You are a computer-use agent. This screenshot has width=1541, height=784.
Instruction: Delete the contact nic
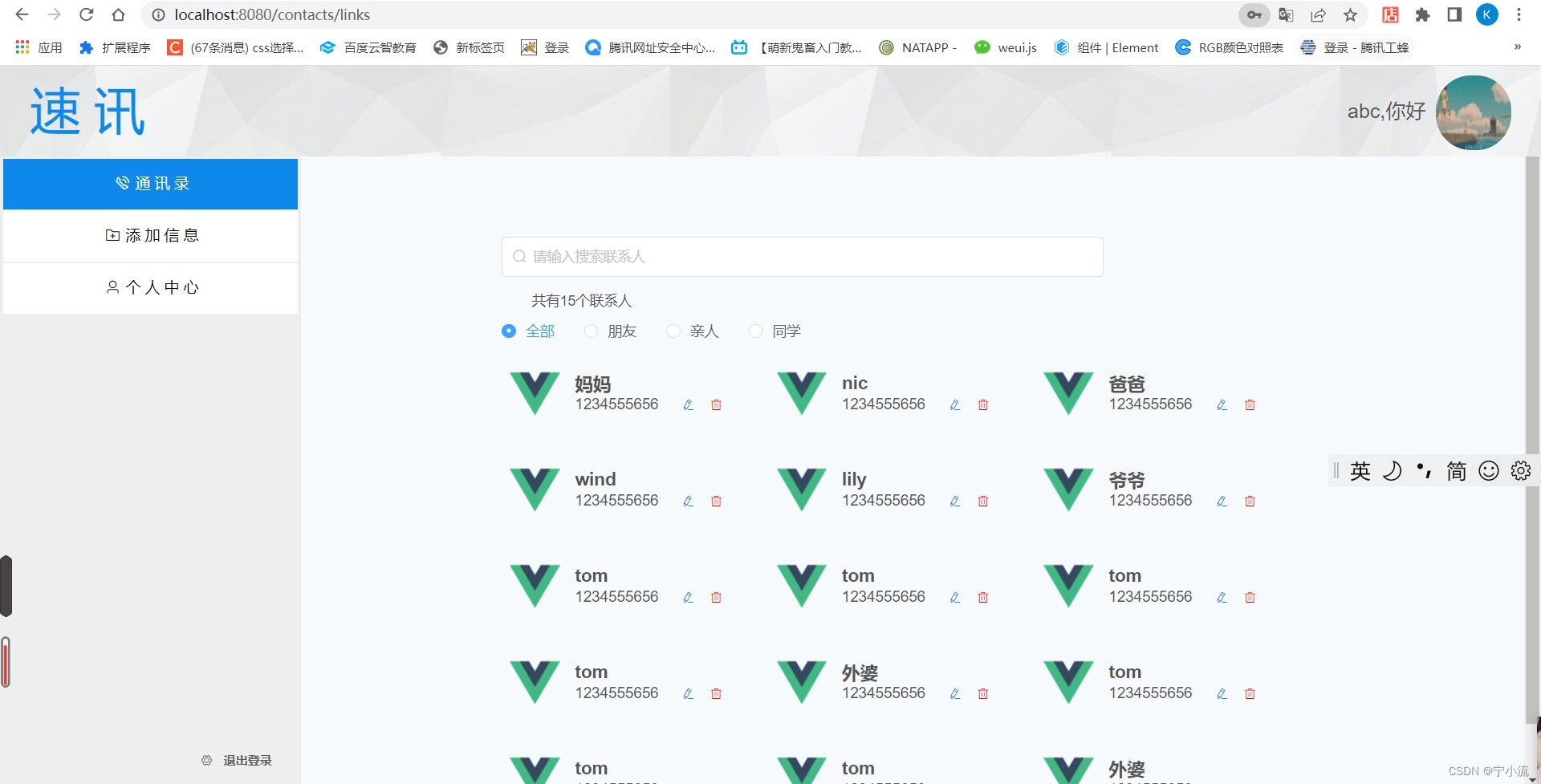(x=982, y=405)
